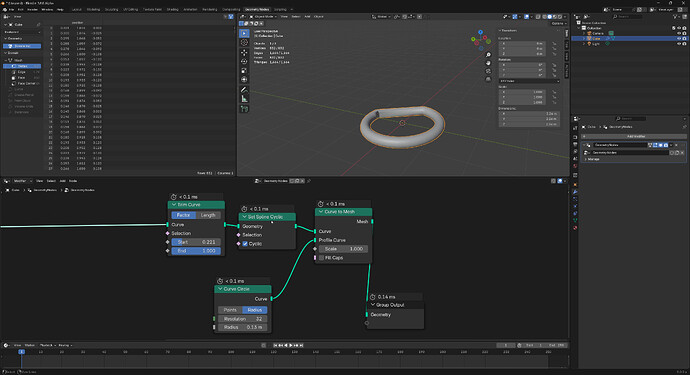
Task: Adjust the End factor slider on Trim Curve
Action: click(196, 250)
